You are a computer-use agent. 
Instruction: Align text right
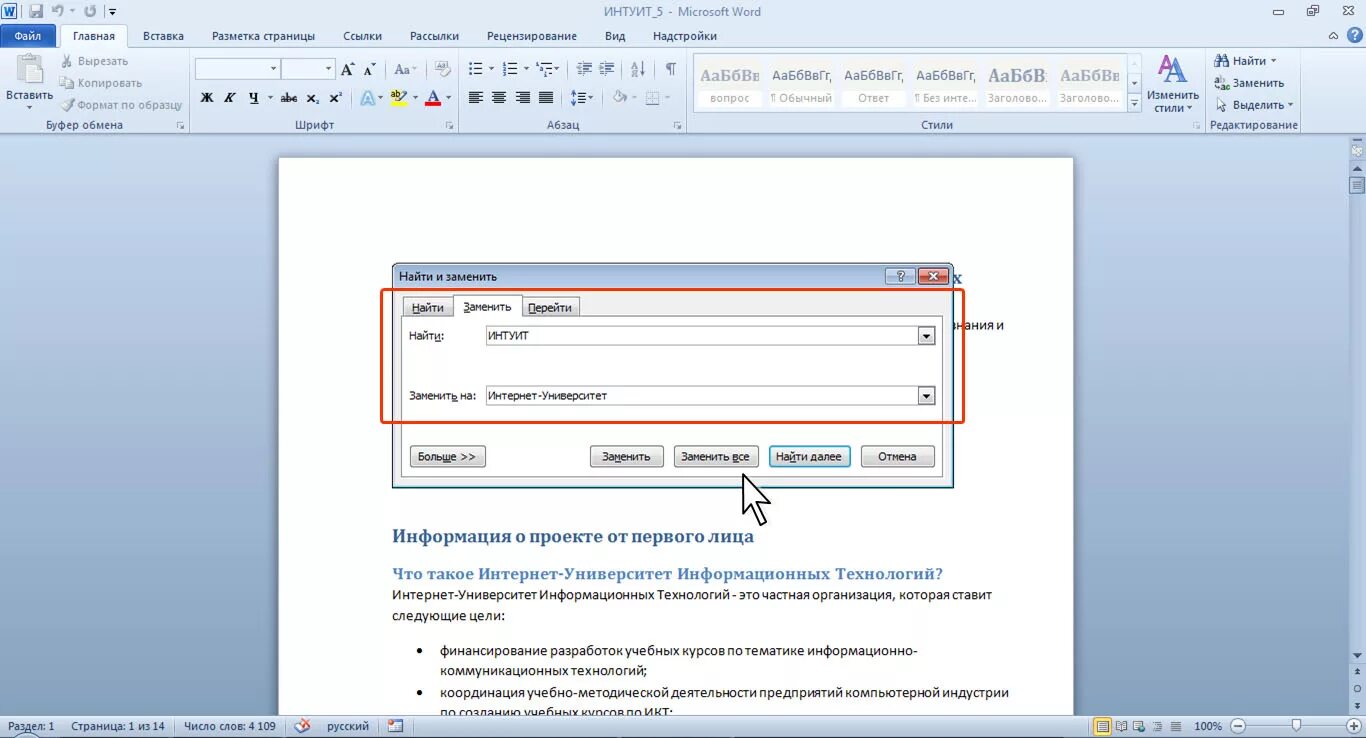point(522,97)
